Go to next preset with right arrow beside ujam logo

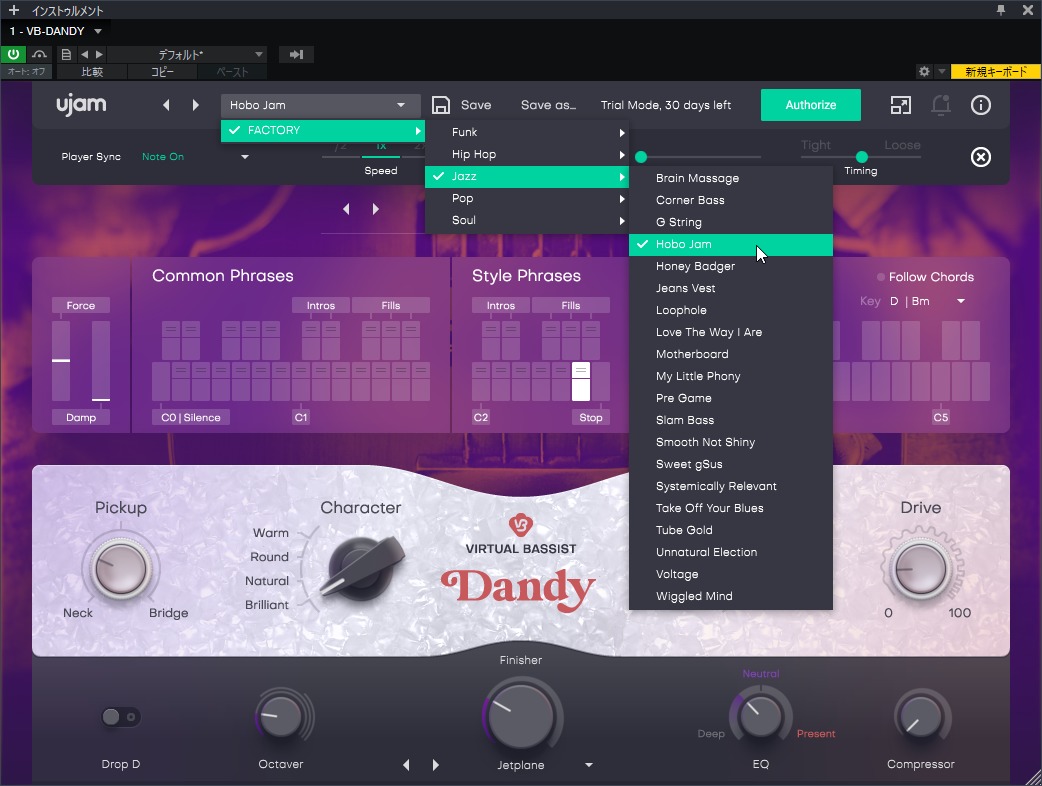195,105
